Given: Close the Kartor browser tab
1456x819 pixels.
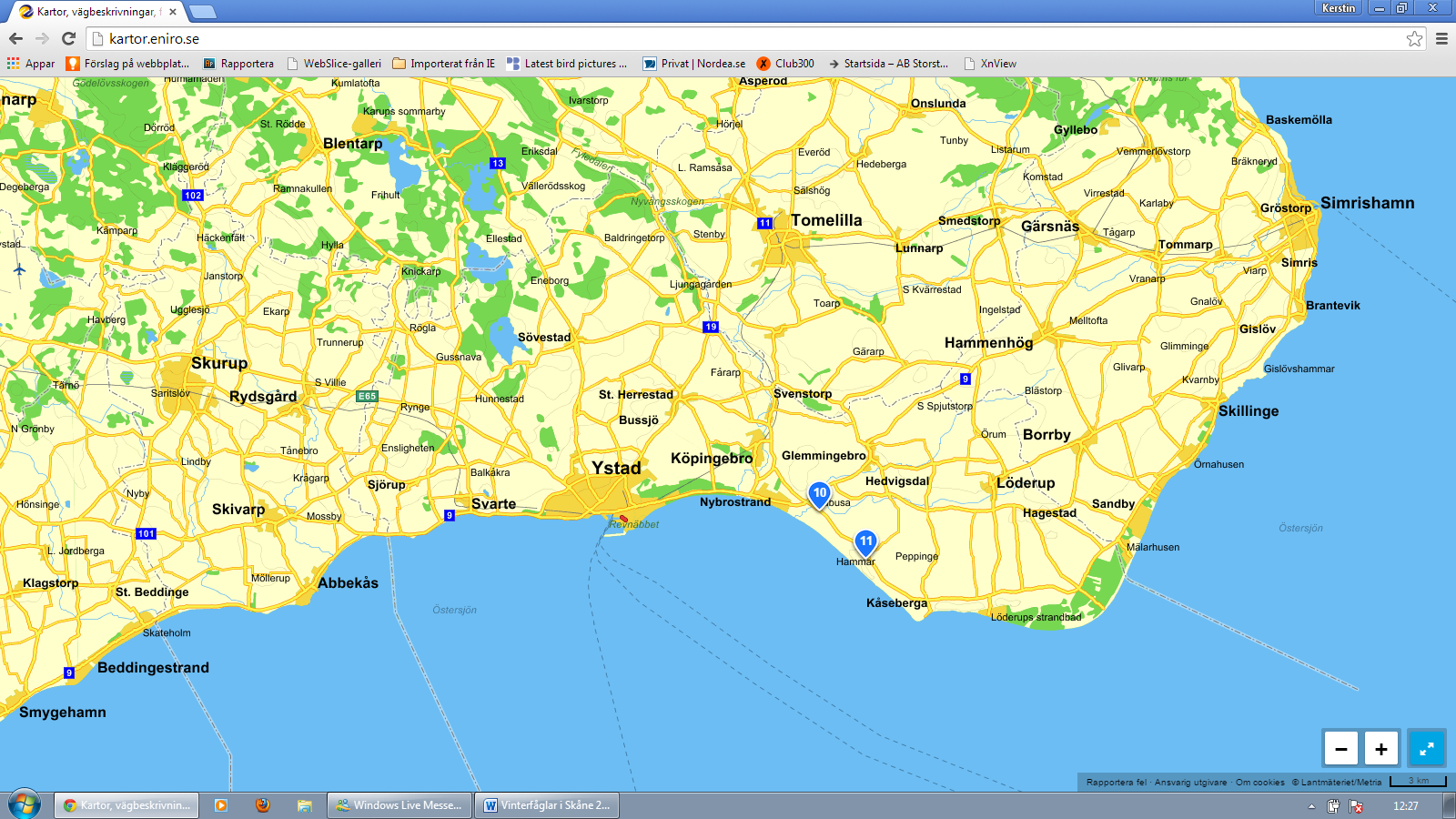Looking at the screenshot, I should tap(173, 12).
